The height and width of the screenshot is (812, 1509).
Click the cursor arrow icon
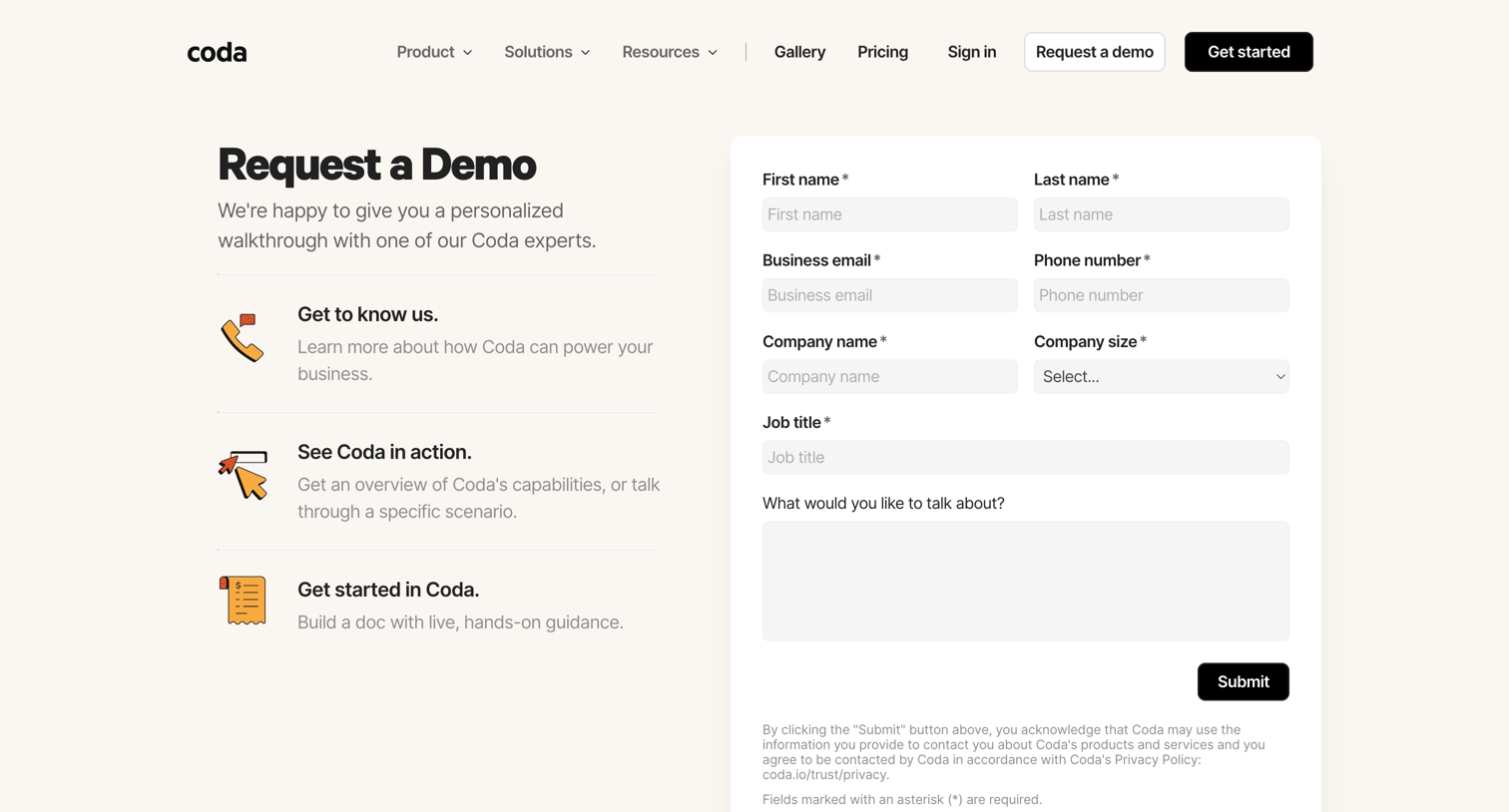244,475
